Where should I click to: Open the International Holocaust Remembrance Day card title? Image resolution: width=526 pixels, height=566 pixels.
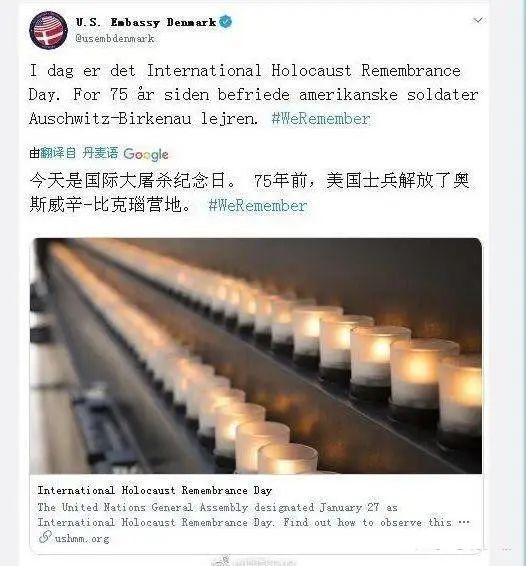point(155,490)
